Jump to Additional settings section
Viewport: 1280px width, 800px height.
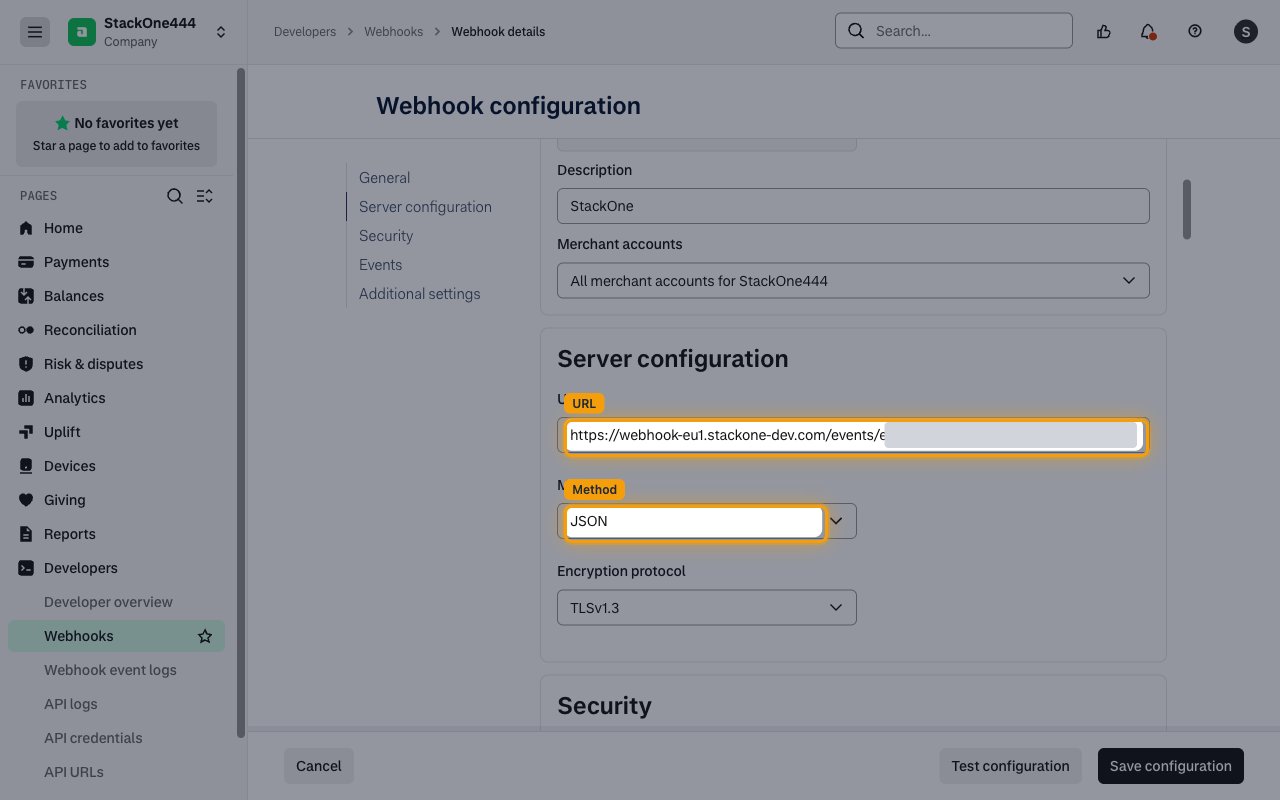420,294
